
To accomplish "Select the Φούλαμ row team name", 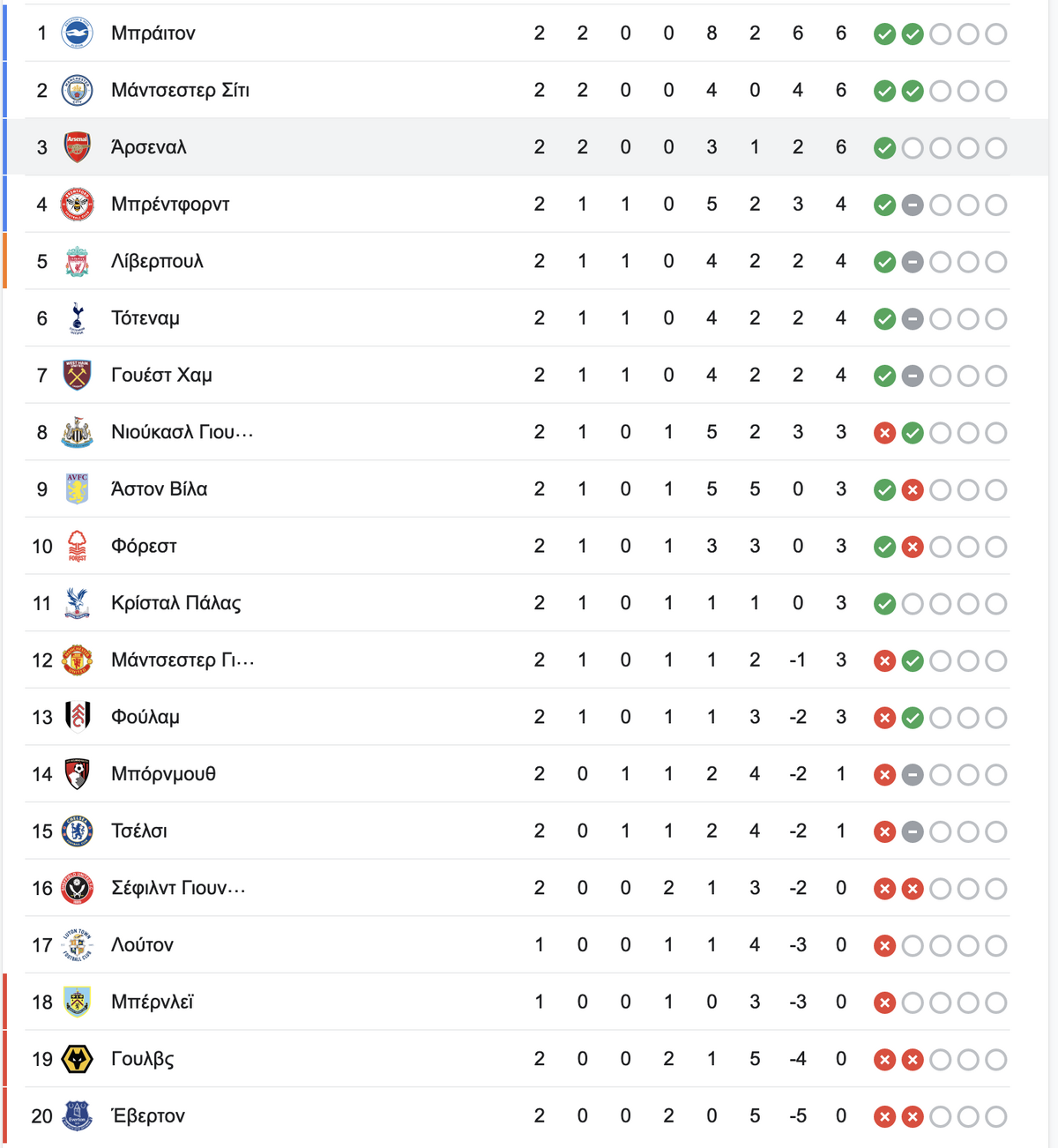I will pyautogui.click(x=145, y=717).
